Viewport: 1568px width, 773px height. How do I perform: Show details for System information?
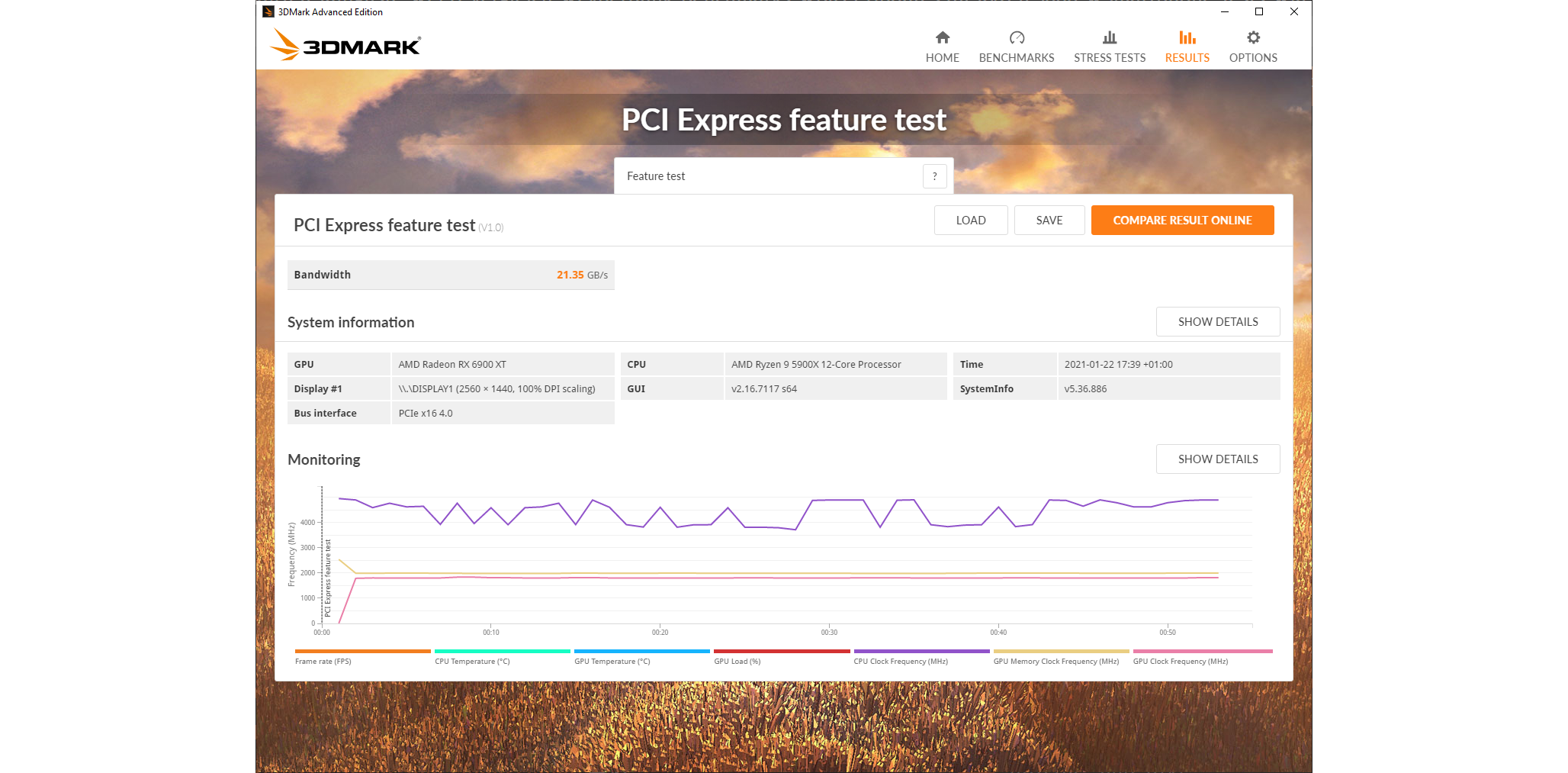click(x=1218, y=322)
